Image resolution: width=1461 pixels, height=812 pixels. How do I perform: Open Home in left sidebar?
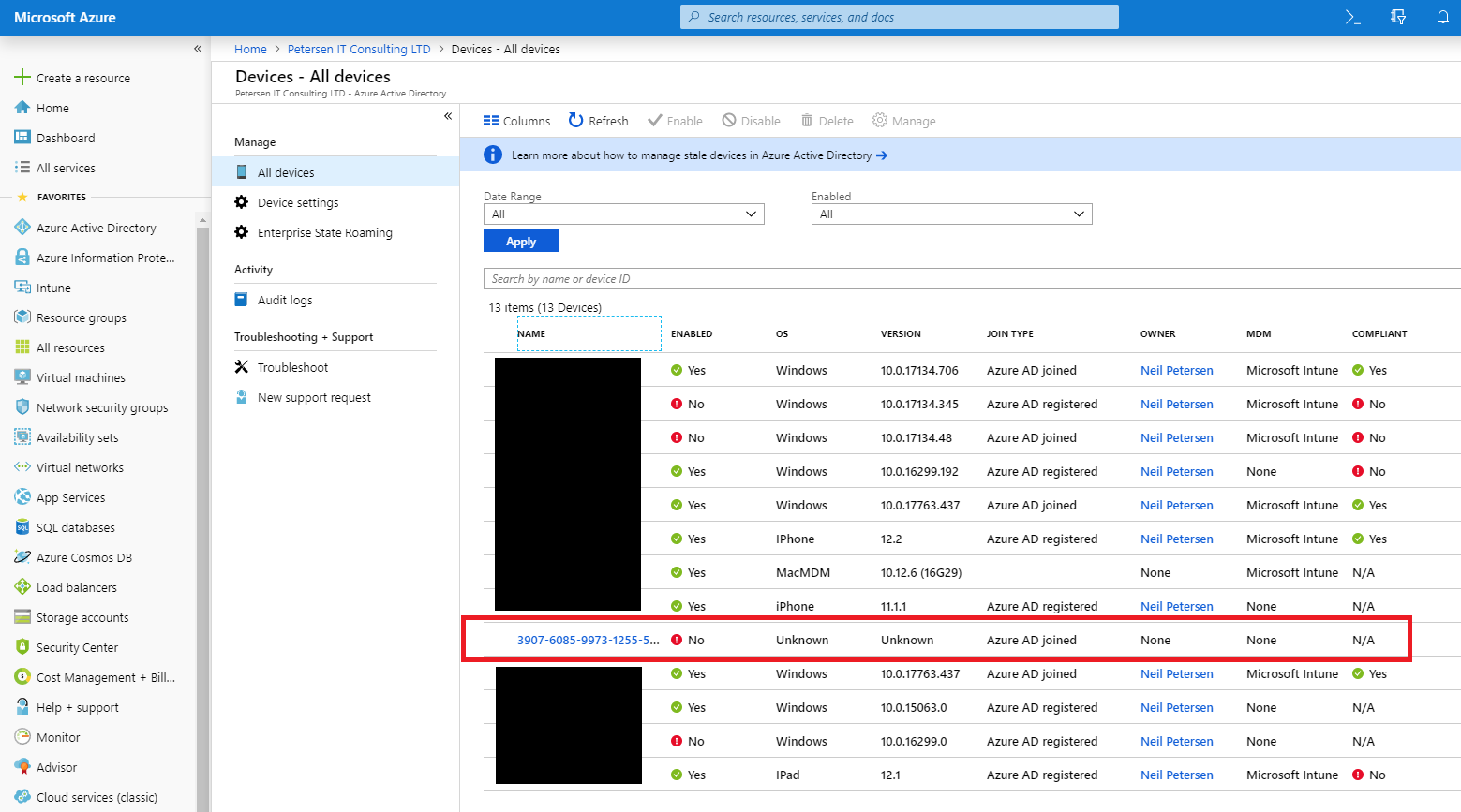52,108
